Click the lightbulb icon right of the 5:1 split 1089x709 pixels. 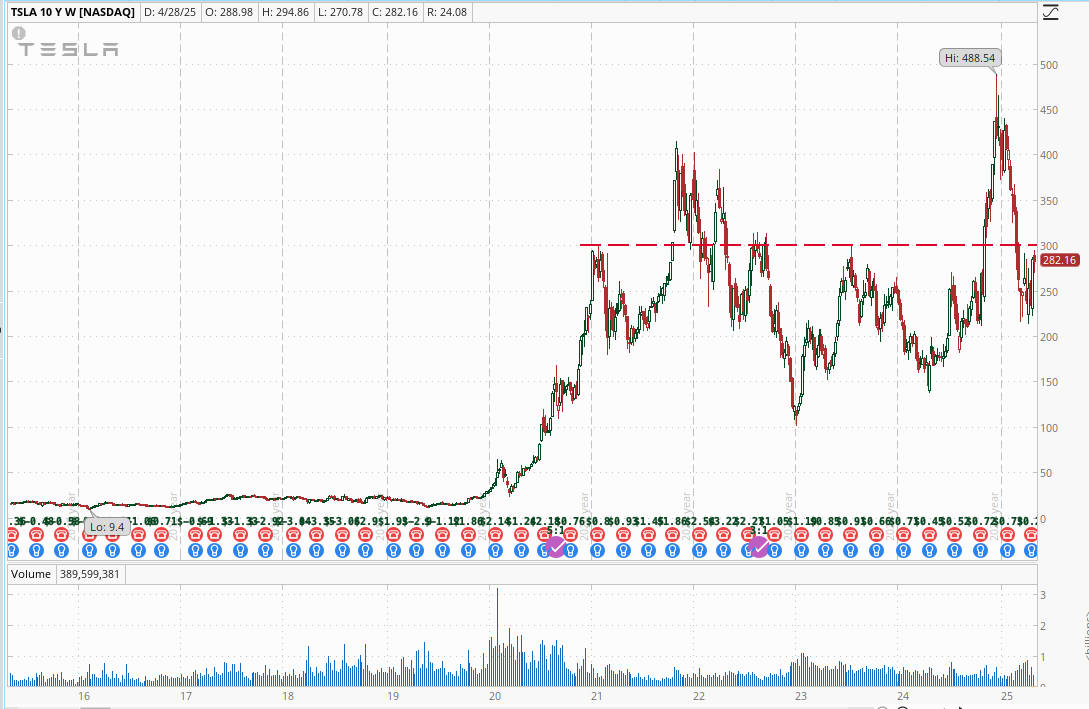point(571,551)
